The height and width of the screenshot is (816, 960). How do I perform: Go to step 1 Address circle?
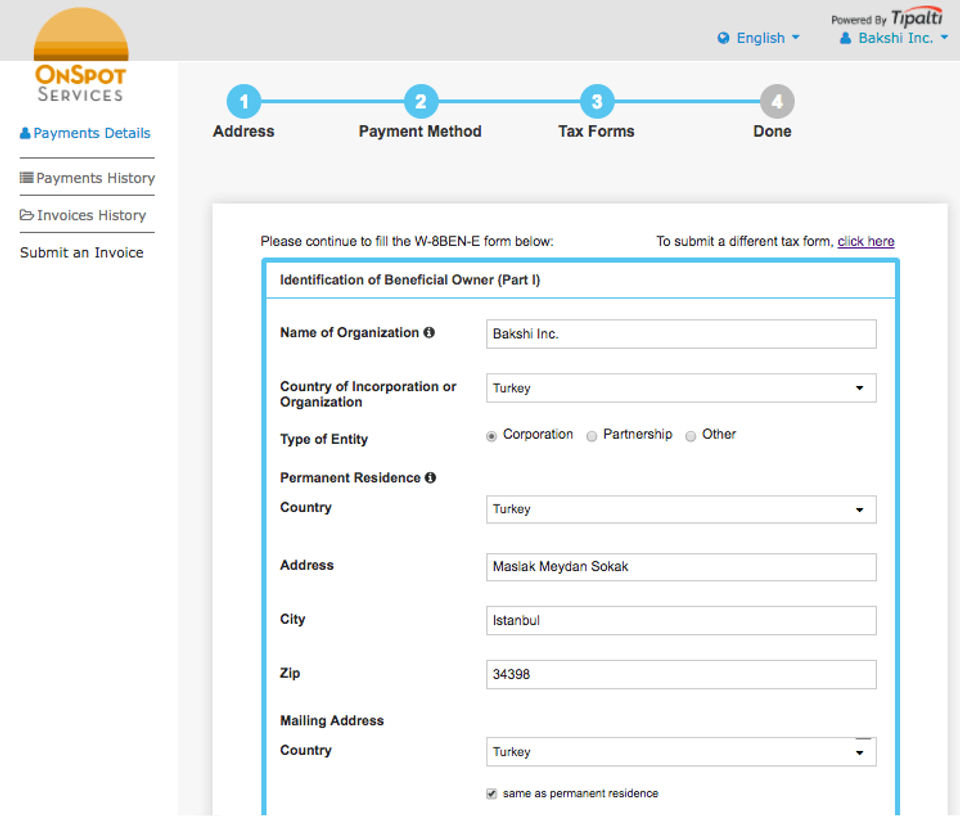[244, 101]
